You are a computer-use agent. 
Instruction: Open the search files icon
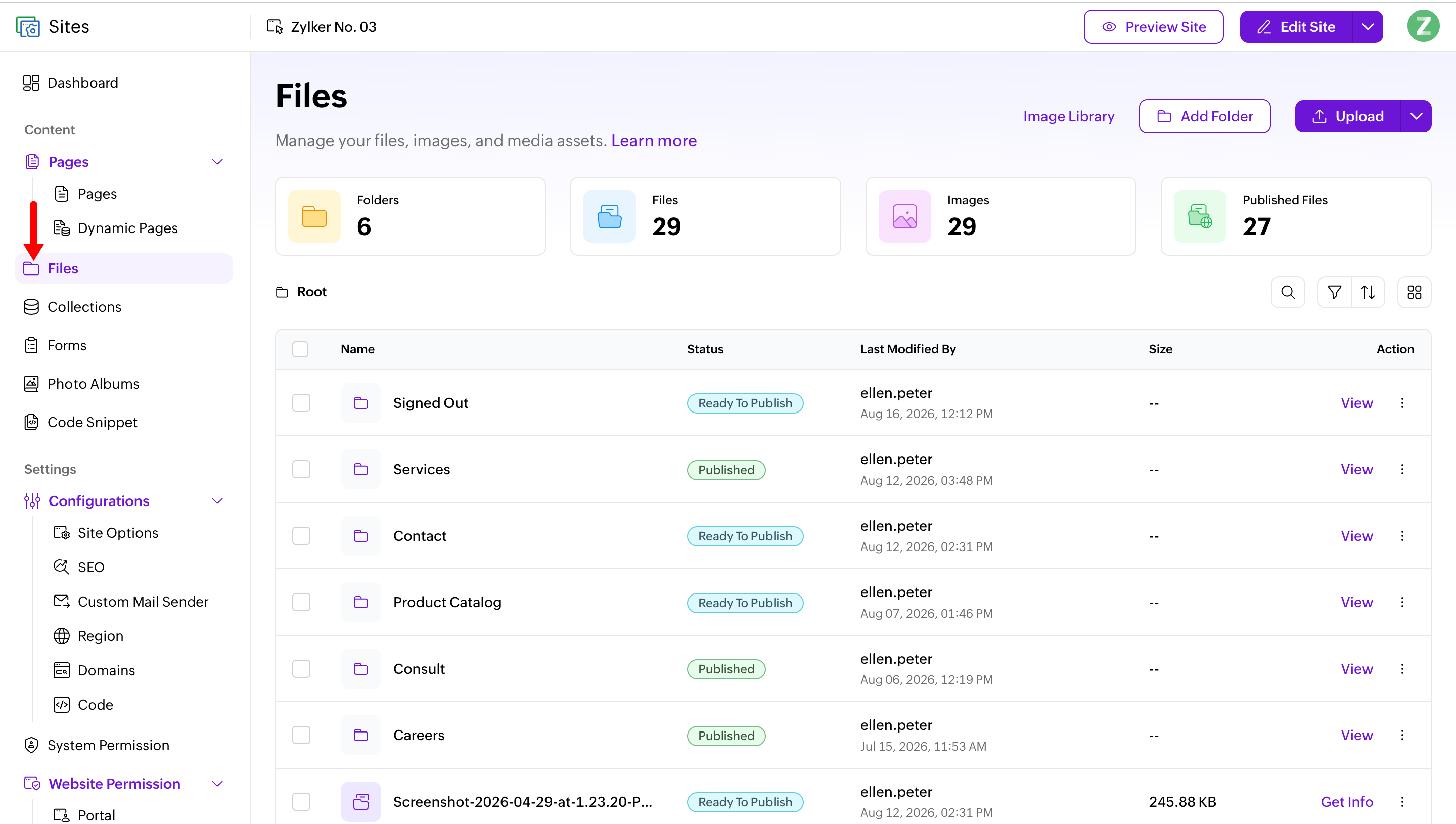(1287, 292)
